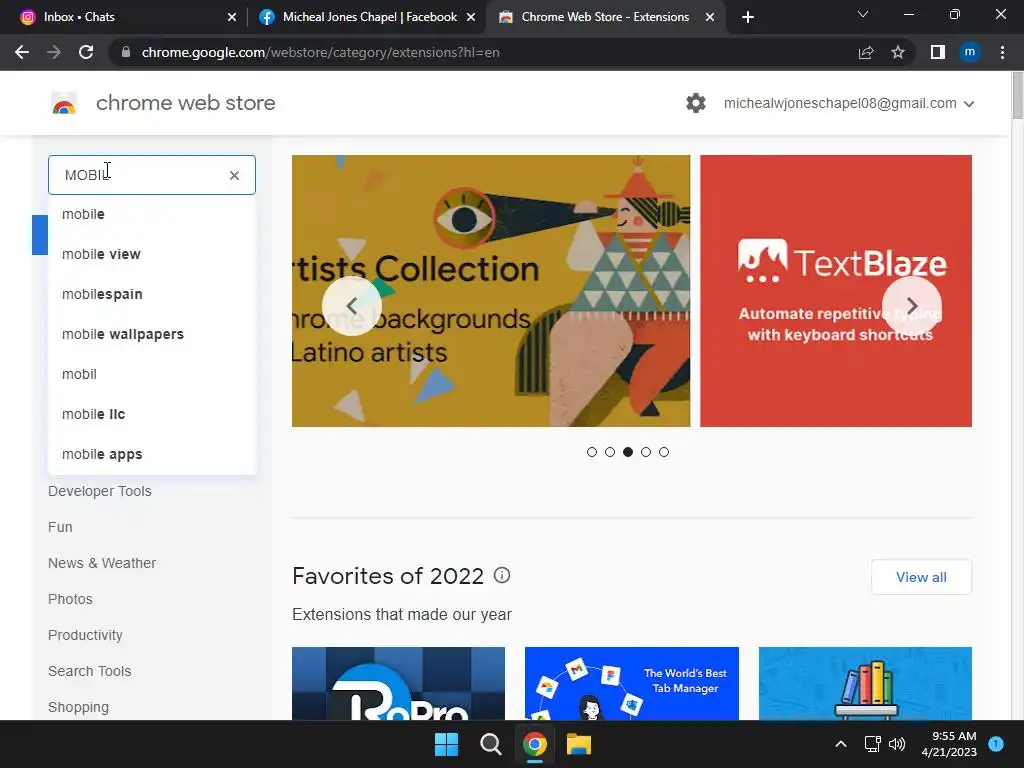1024x768 pixels.
Task: Reload the current page
Action: tap(86, 52)
